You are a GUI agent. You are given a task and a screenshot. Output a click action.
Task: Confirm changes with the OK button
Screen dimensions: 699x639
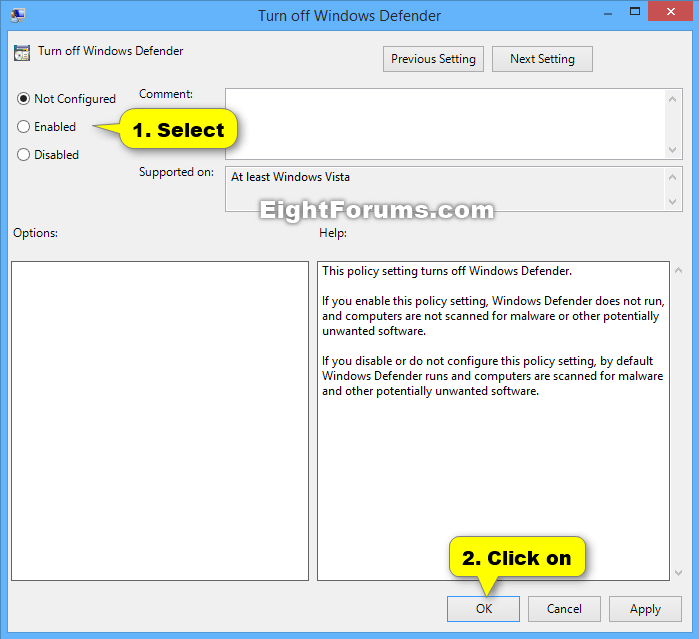click(483, 608)
